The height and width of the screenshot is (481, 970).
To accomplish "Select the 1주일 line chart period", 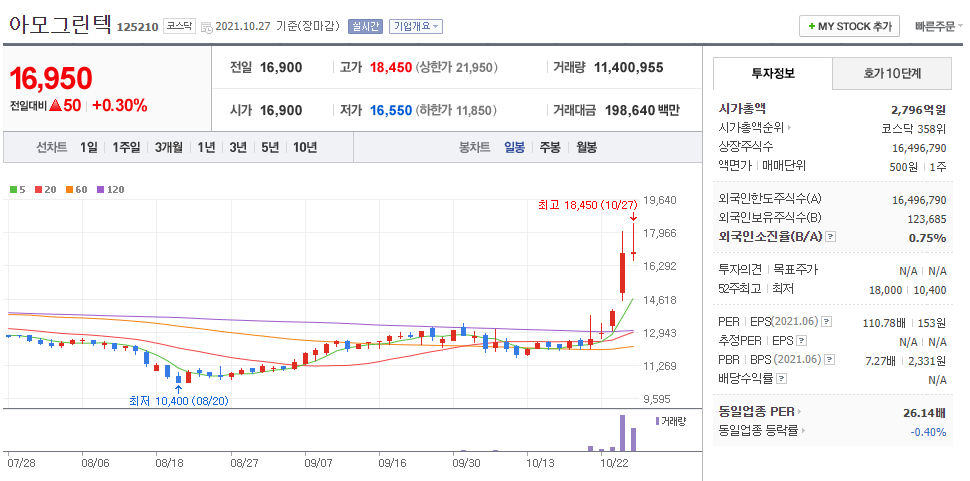I will (x=126, y=147).
